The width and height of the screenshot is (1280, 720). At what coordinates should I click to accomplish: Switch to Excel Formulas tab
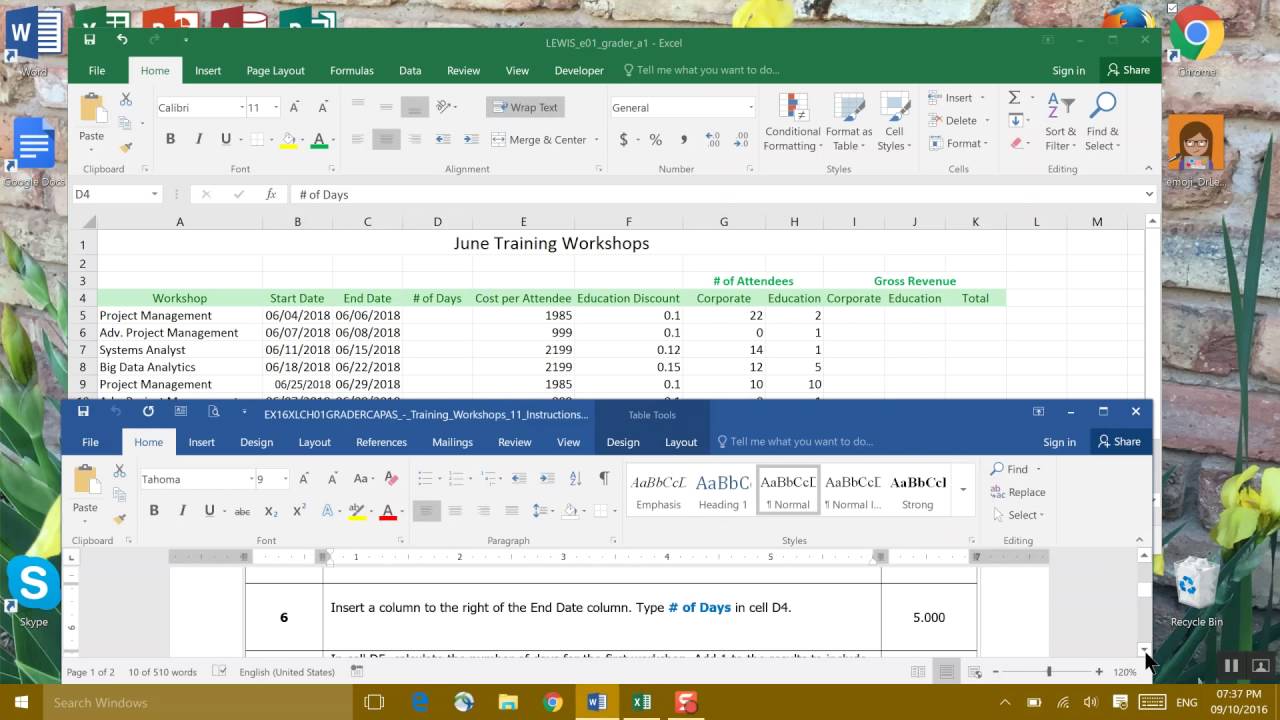[x=352, y=70]
